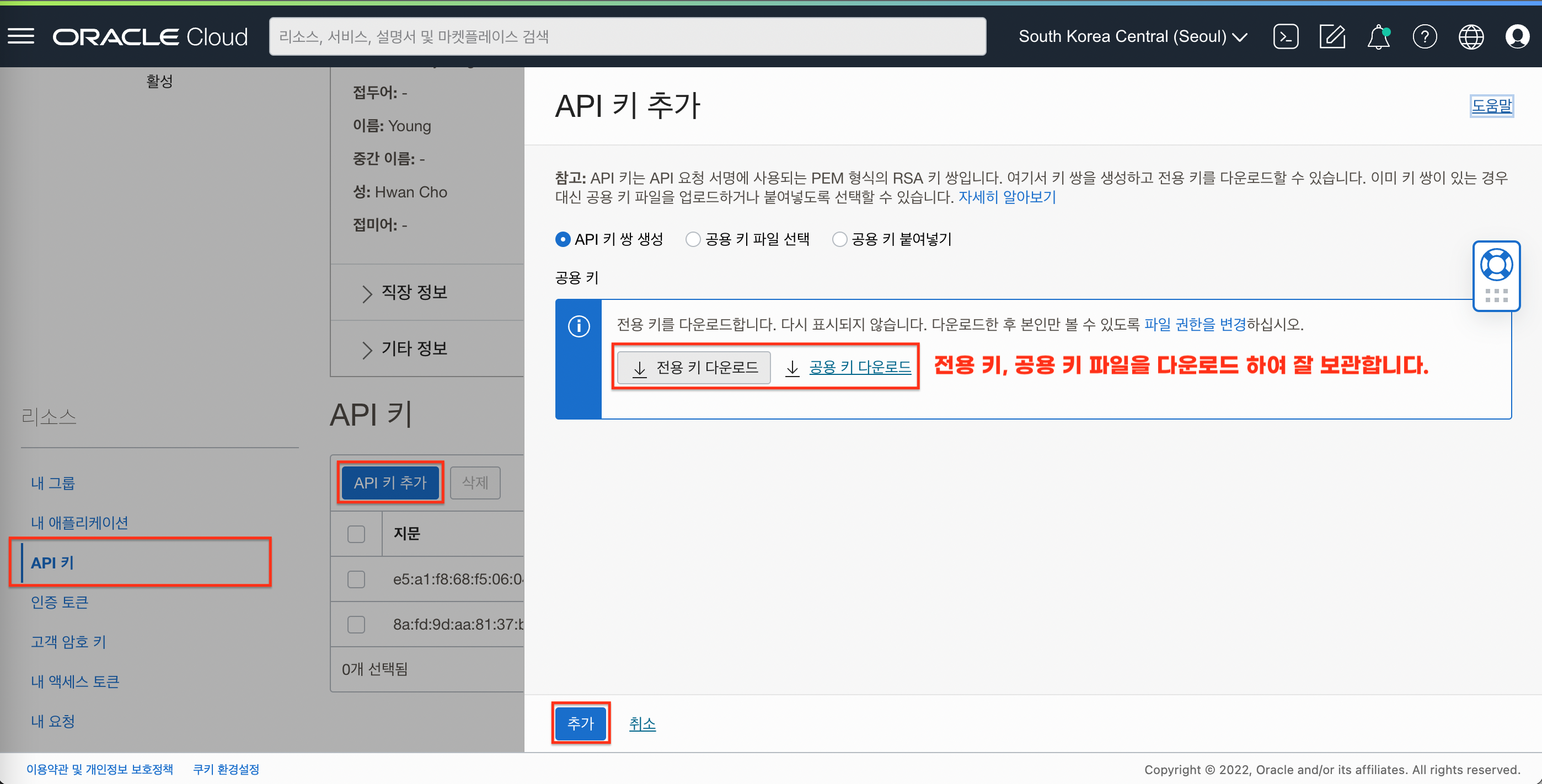Click the 0개 선택됨 status text
The width and height of the screenshot is (1542, 784).
pos(374,669)
